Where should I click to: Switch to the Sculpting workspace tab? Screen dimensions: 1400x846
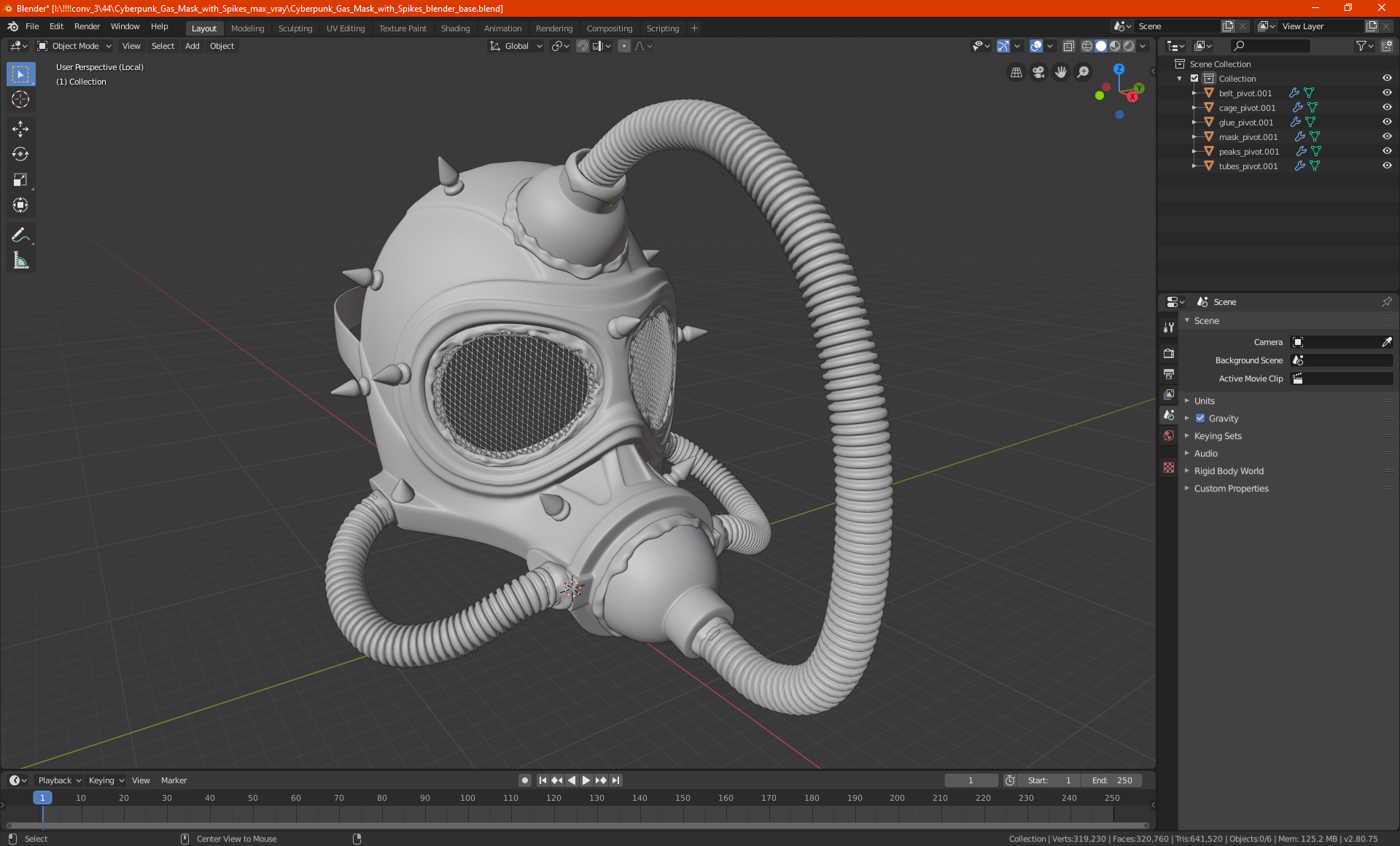(x=295, y=28)
